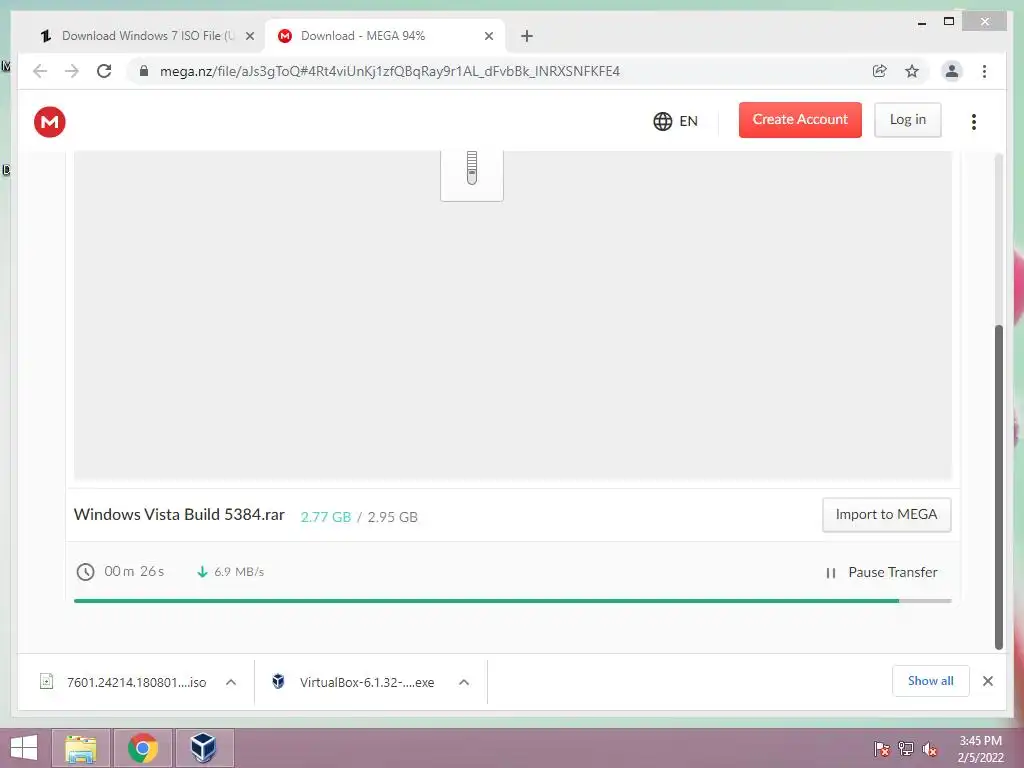Open the language selector globe EN

point(675,121)
